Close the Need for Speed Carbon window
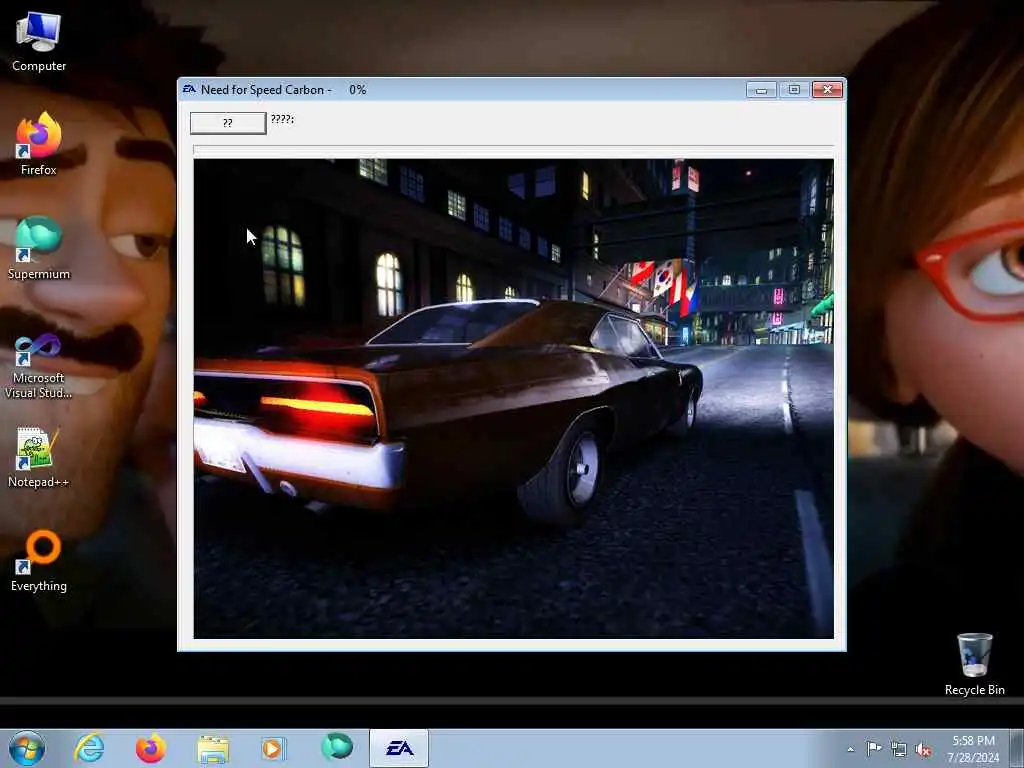 tap(827, 89)
